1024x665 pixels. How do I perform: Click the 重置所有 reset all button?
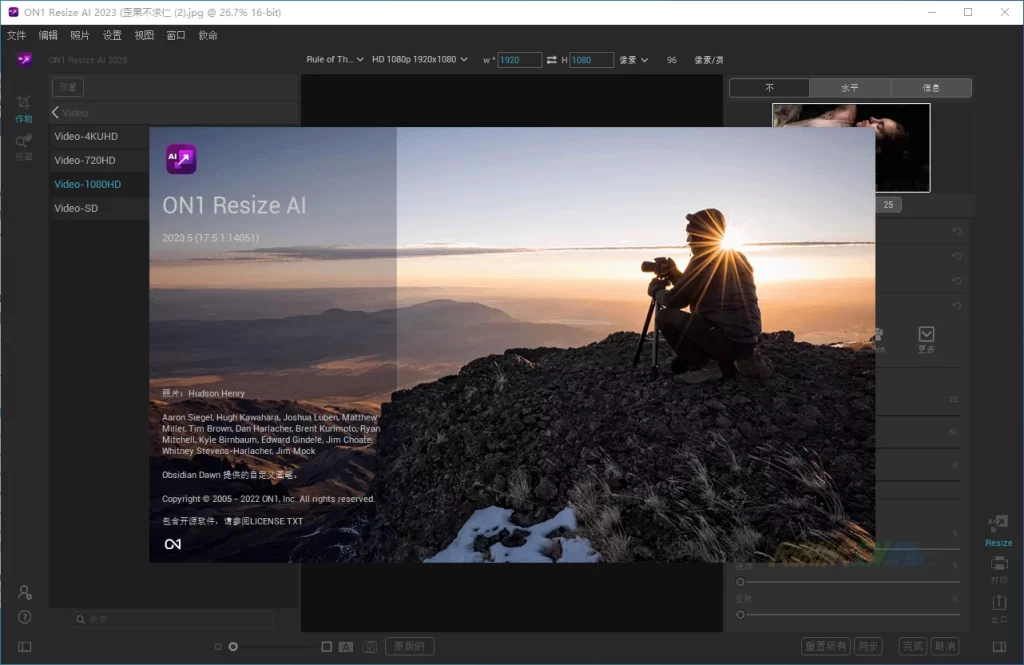point(826,647)
